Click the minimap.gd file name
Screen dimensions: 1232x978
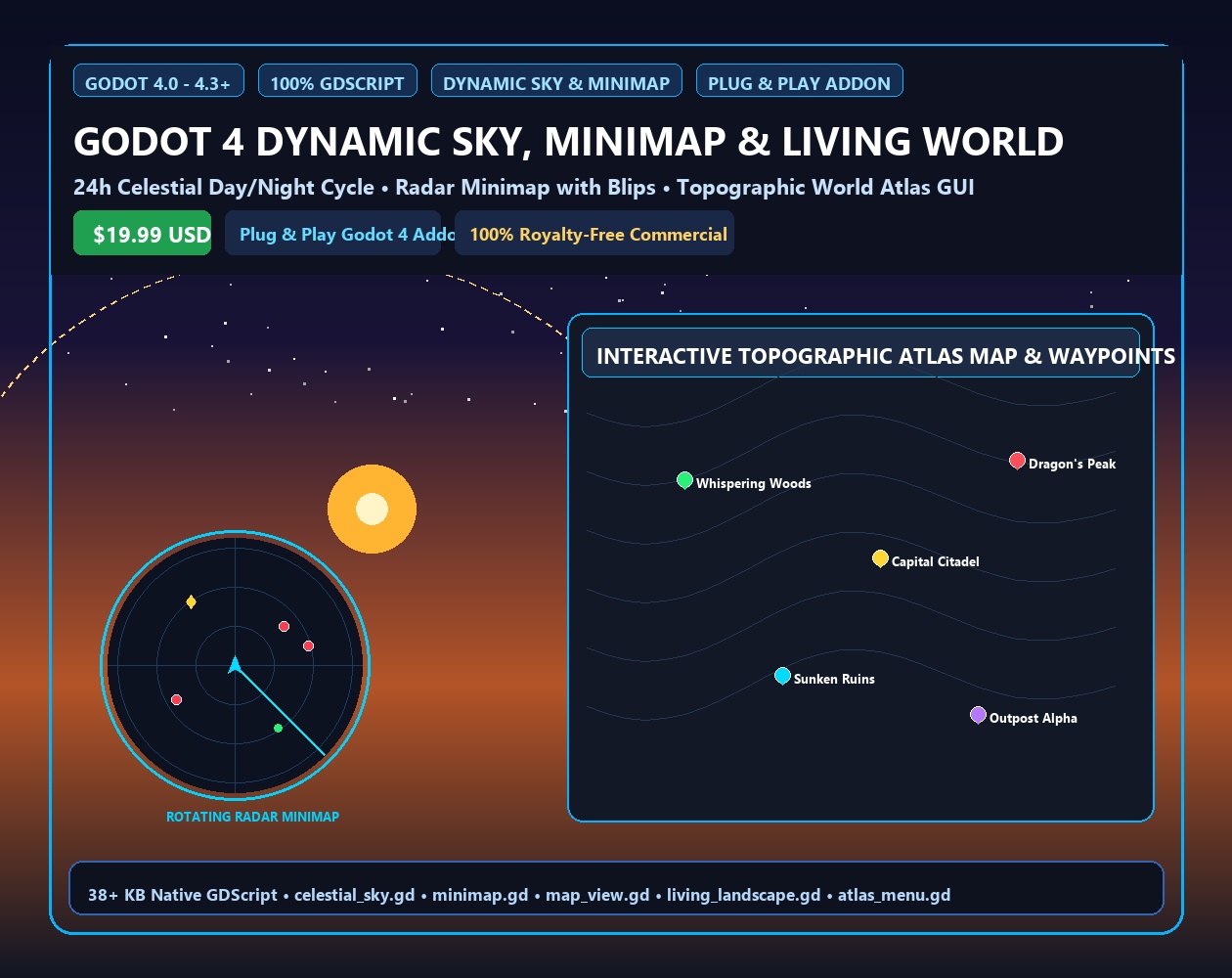pos(480,895)
